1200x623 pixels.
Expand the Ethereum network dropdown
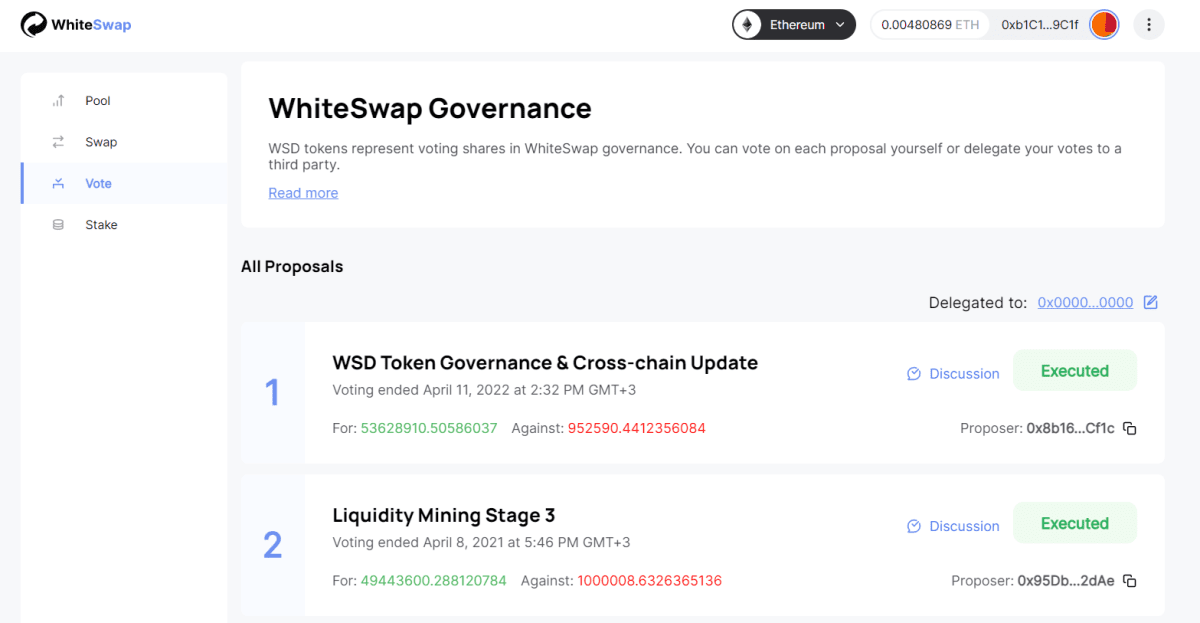[794, 25]
